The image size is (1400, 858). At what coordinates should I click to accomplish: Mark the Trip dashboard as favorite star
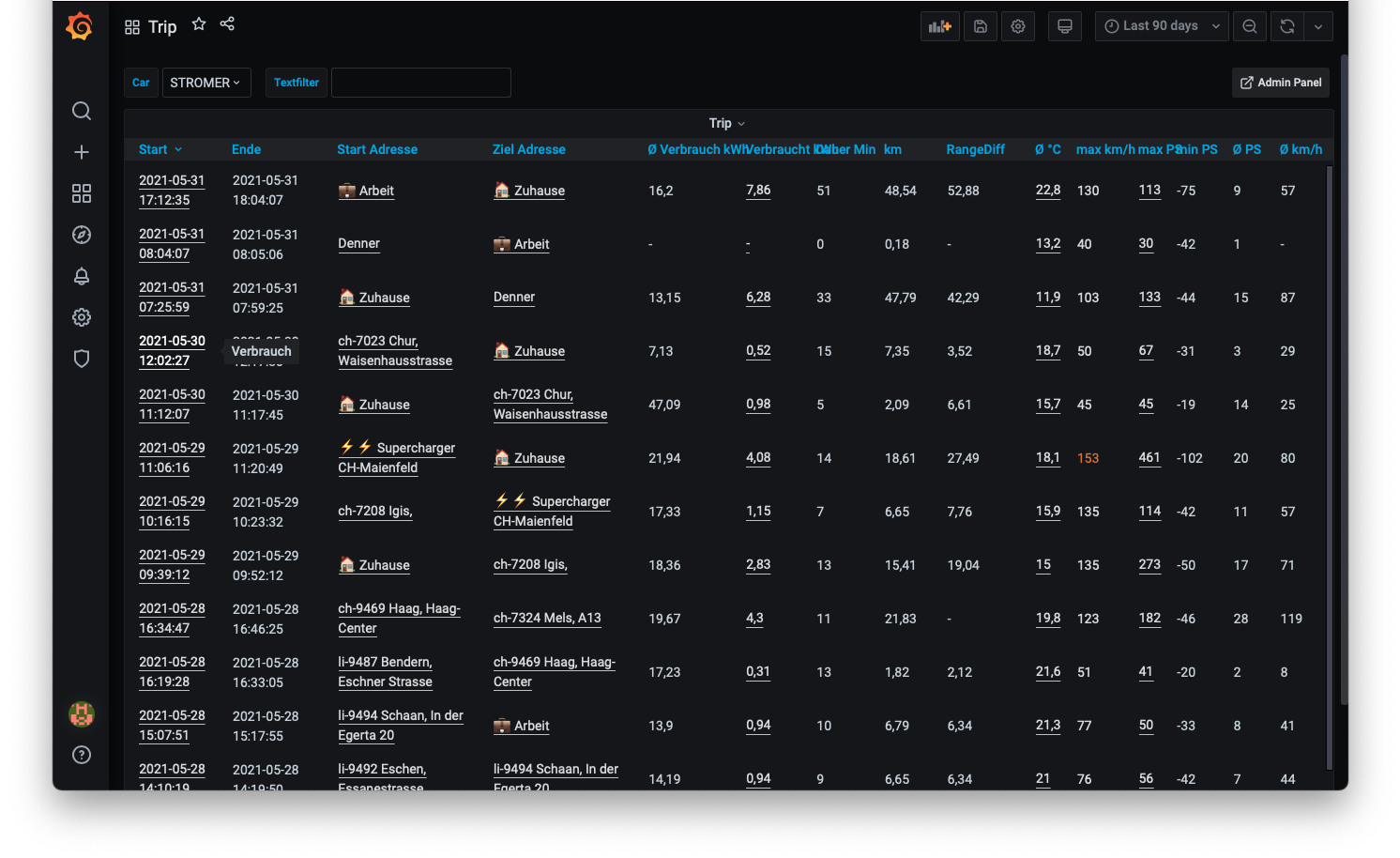click(x=199, y=24)
